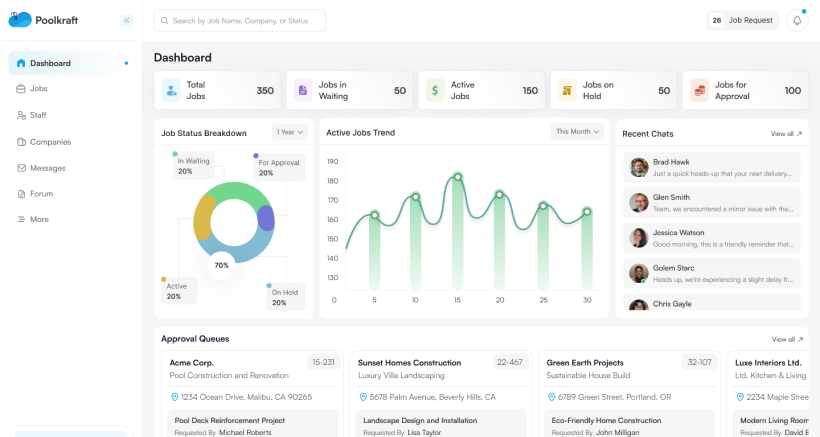Viewport: 820px width, 437px height.
Task: Click View all in Recent Chats
Action: click(x=786, y=133)
